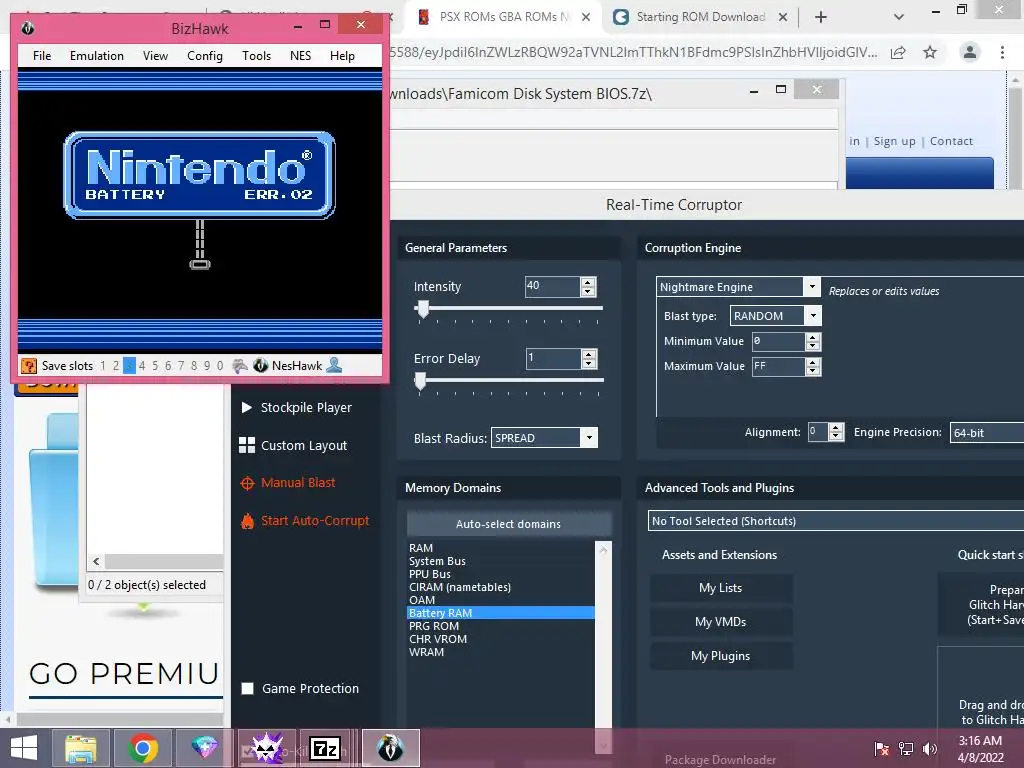The image size is (1024, 768).
Task: Select save slot 9 in BizHawk
Action: point(207,366)
